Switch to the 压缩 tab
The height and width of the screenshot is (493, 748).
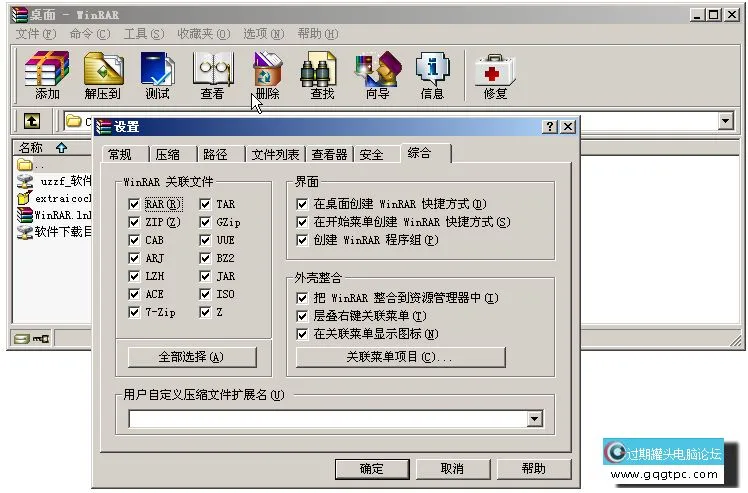[x=172, y=155]
